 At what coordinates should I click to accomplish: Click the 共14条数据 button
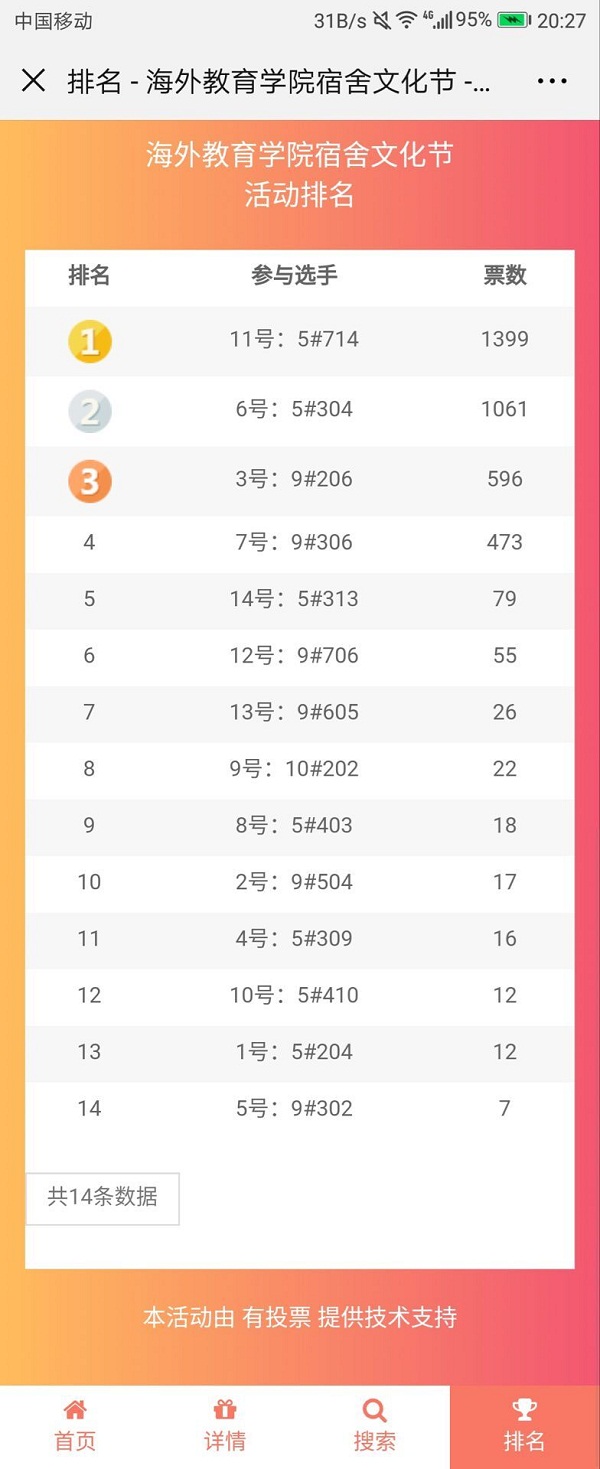click(102, 1198)
